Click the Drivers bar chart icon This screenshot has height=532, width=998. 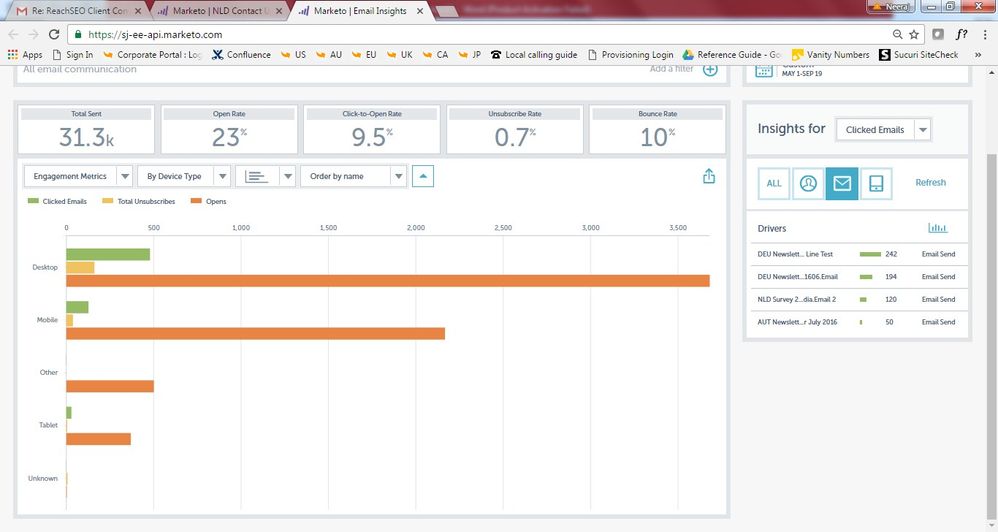click(937, 229)
